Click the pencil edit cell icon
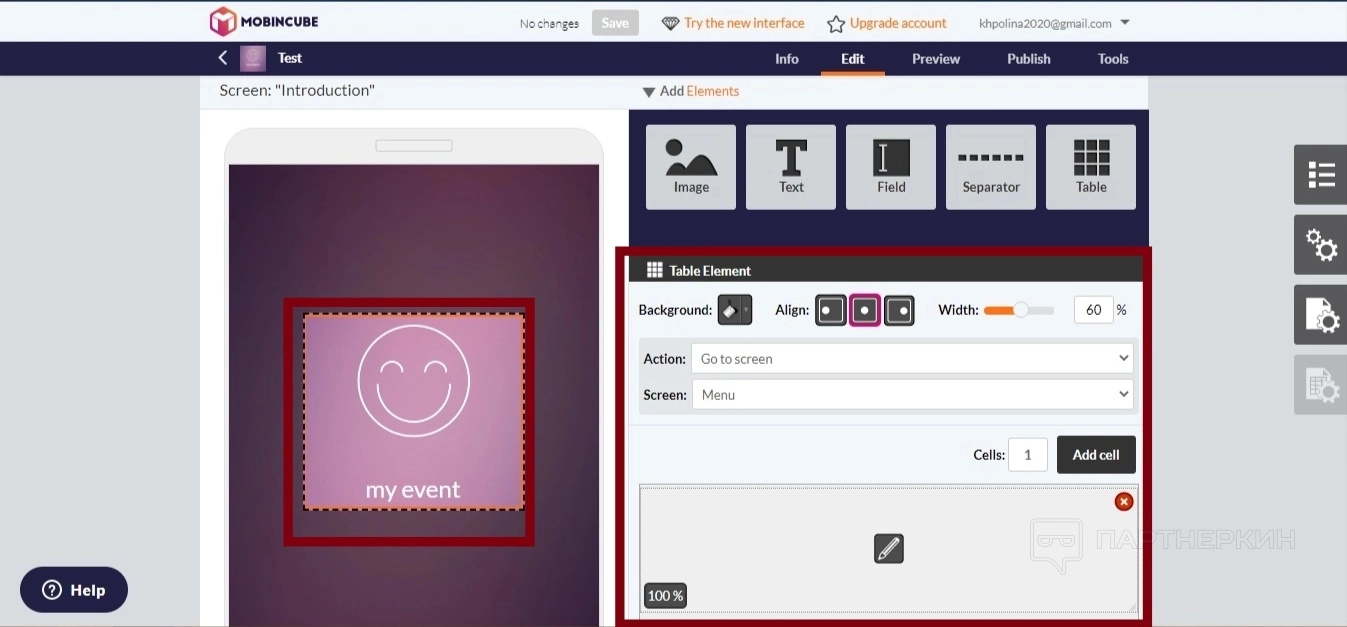This screenshot has height=627, width=1347. point(888,548)
